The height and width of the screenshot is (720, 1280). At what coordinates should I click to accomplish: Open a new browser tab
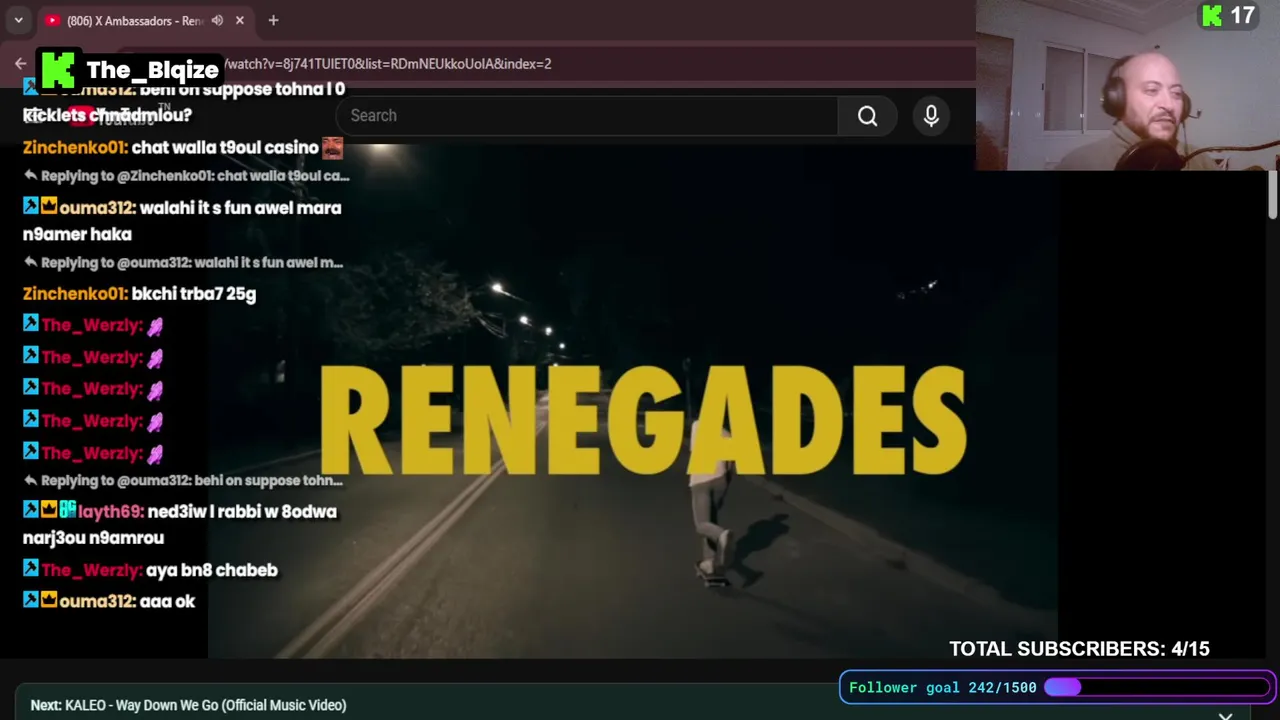(273, 20)
